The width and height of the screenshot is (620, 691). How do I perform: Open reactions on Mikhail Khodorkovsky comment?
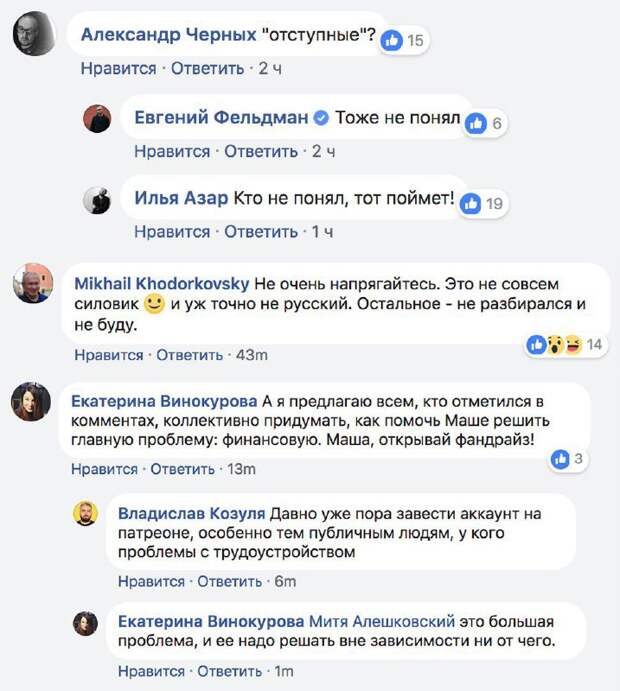(566, 344)
